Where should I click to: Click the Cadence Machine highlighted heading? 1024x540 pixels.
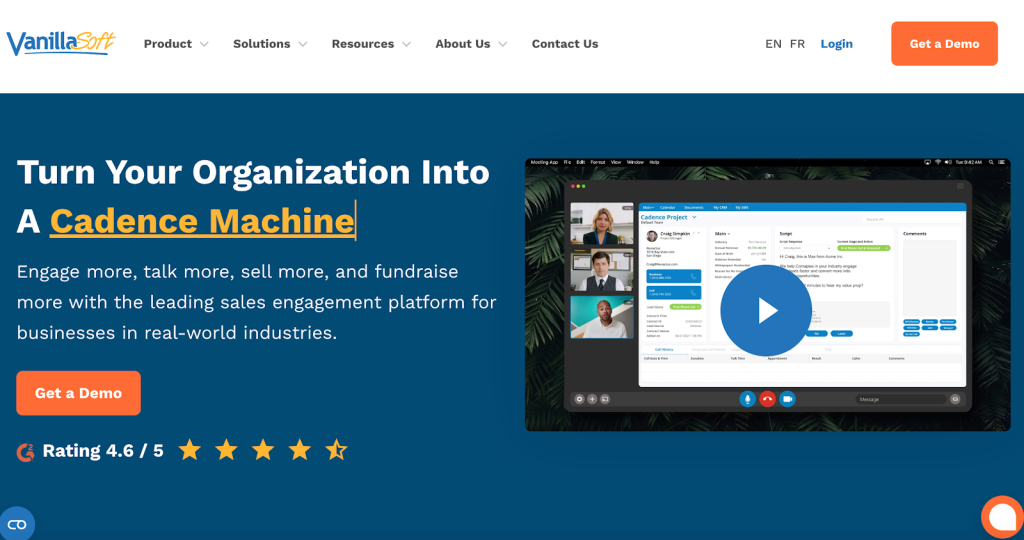[202, 221]
